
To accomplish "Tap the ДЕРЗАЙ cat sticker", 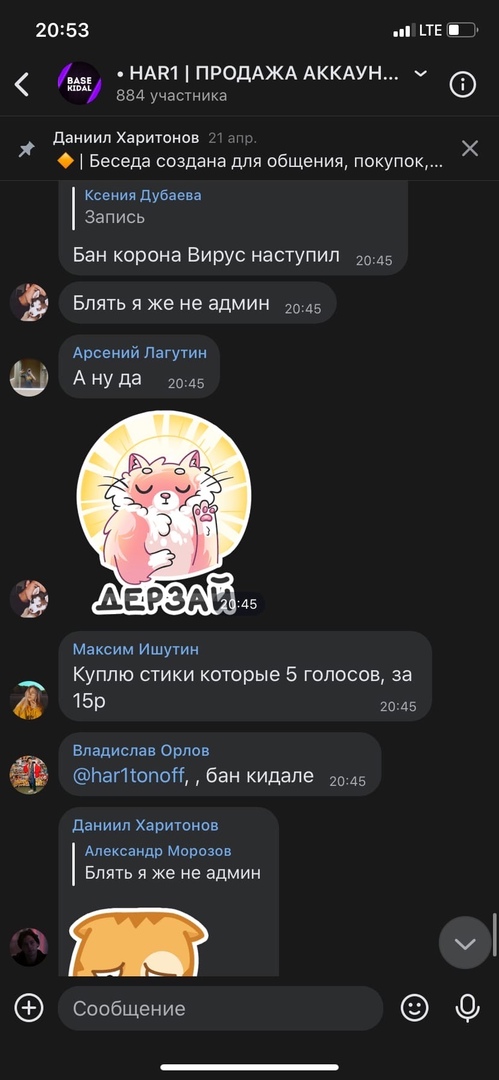I will point(164,512).
